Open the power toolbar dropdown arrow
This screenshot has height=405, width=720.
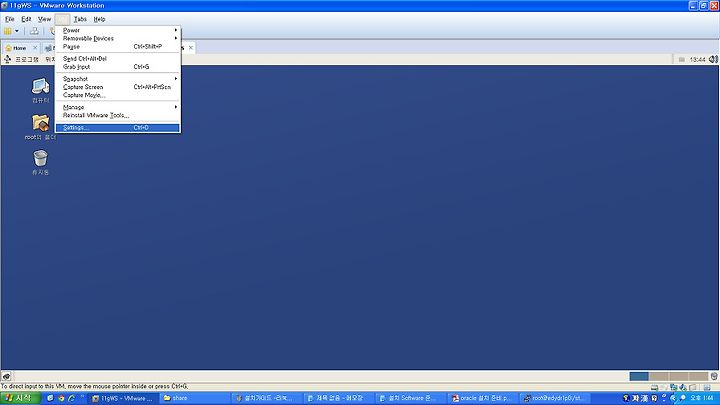tap(17, 31)
